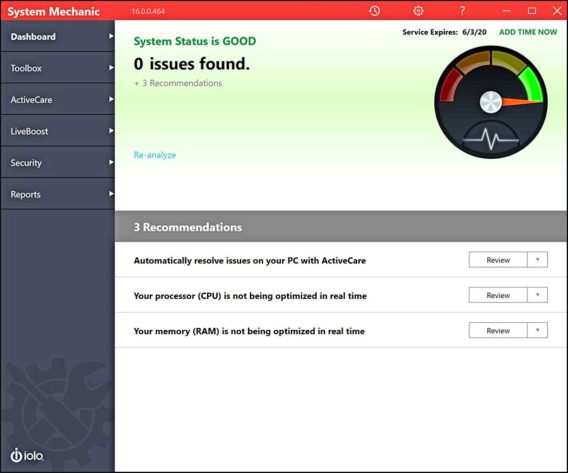
Task: Click the system status gauge dial
Action: tap(491, 102)
